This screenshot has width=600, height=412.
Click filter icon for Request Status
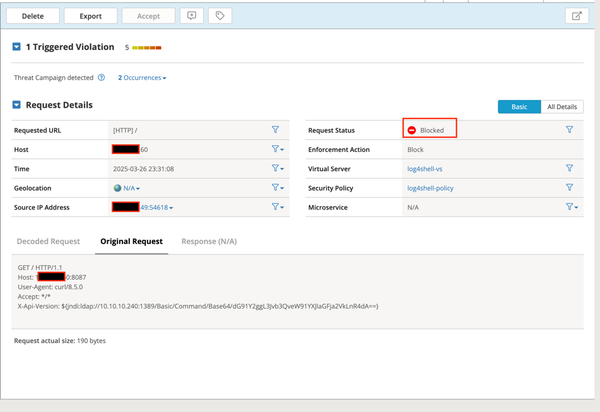(x=569, y=130)
